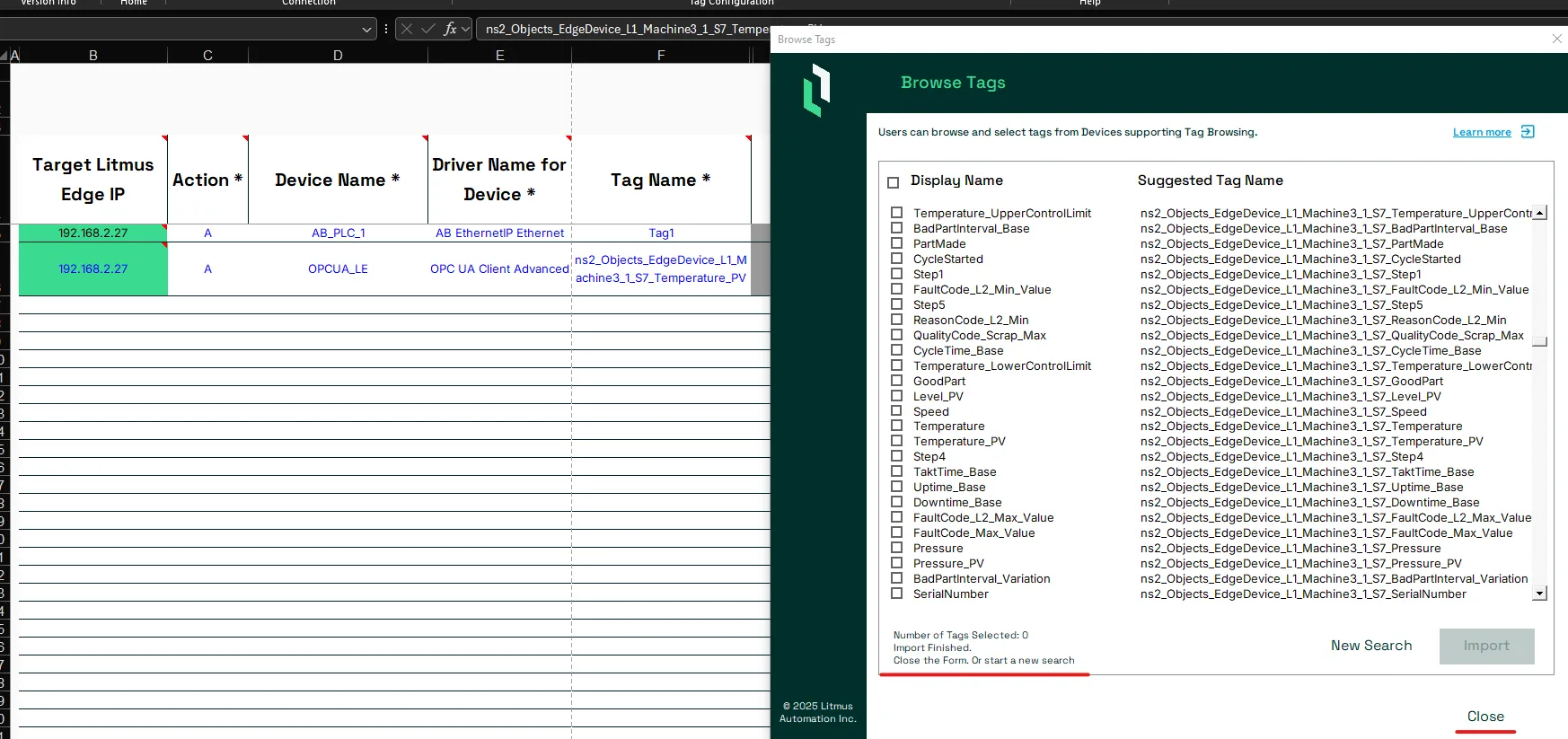Check the PartMade tag checkbox
This screenshot has height=739, width=1568.
896,243
